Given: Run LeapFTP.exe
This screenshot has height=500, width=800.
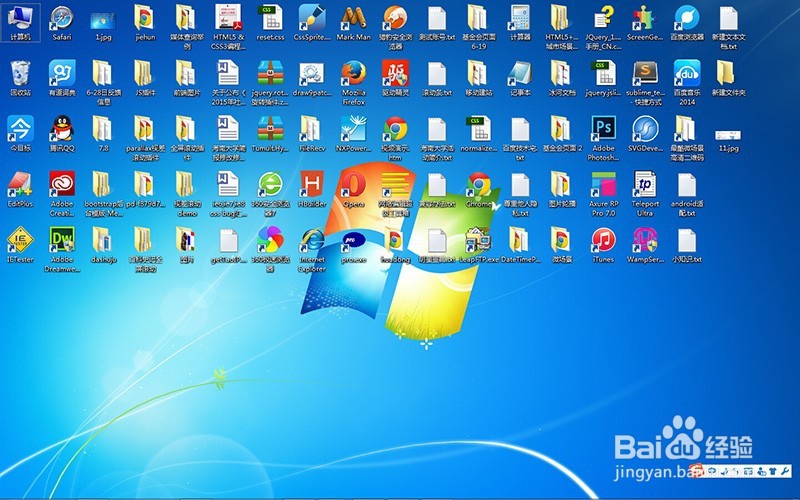Looking at the screenshot, I should pyautogui.click(x=479, y=245).
